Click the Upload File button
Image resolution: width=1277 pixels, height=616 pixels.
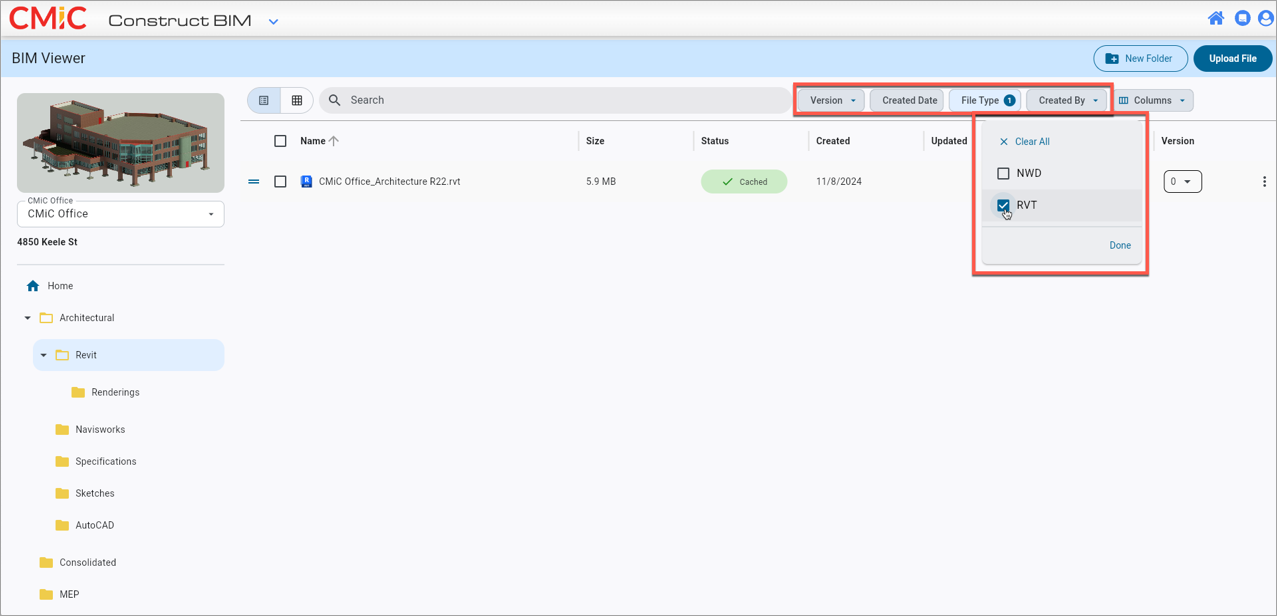point(1232,59)
